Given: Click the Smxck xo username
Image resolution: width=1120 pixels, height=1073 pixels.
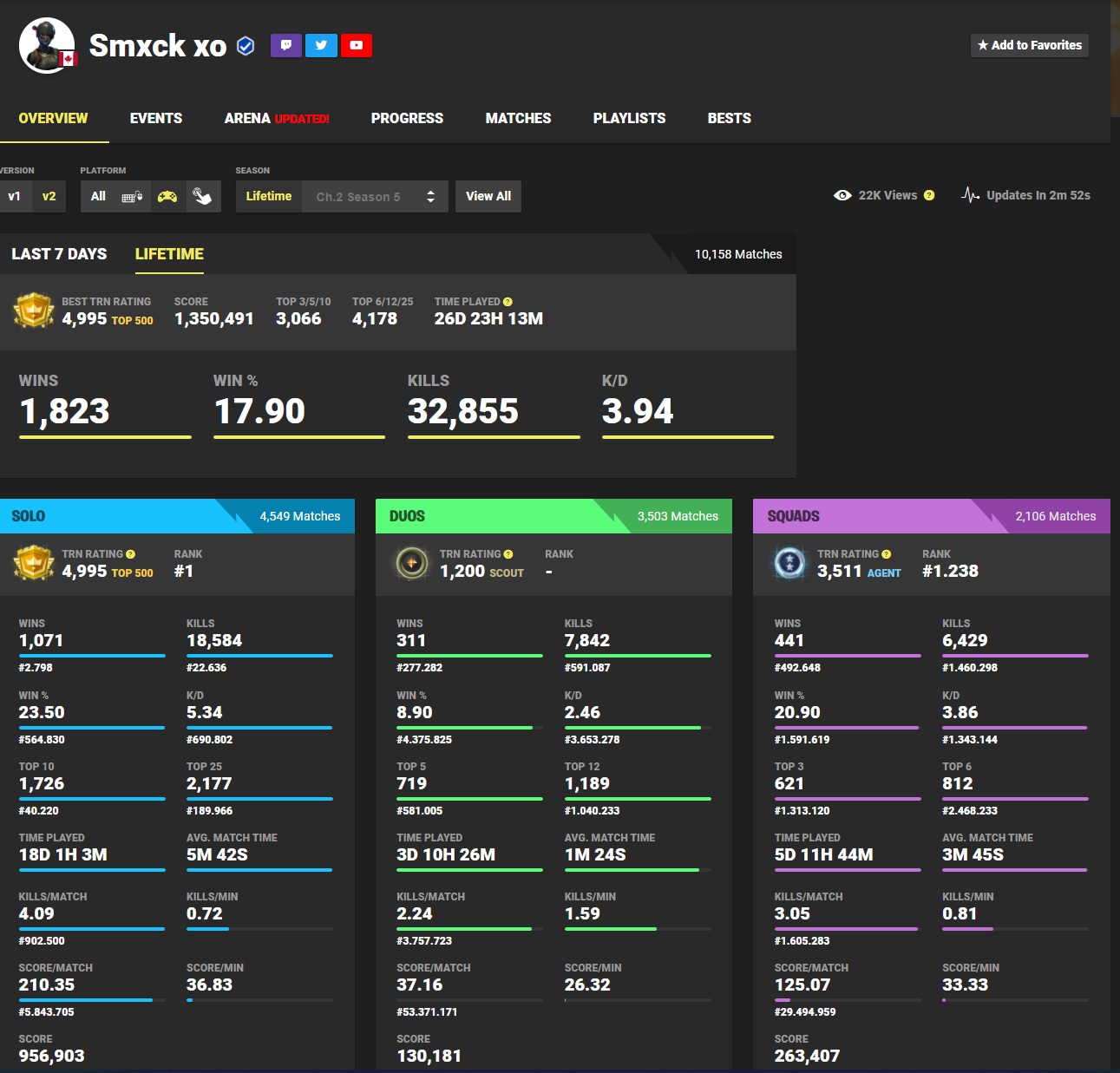Looking at the screenshot, I should [158, 45].
